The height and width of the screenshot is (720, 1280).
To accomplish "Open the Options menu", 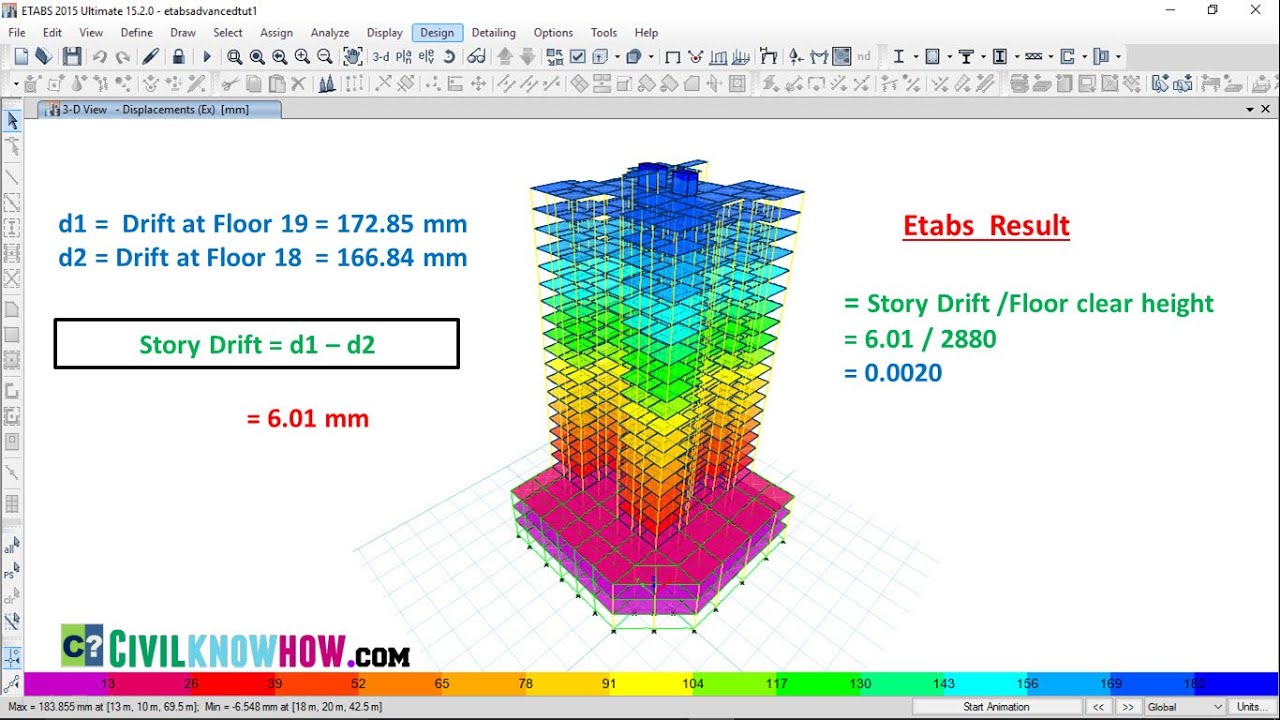I will click(x=553, y=33).
